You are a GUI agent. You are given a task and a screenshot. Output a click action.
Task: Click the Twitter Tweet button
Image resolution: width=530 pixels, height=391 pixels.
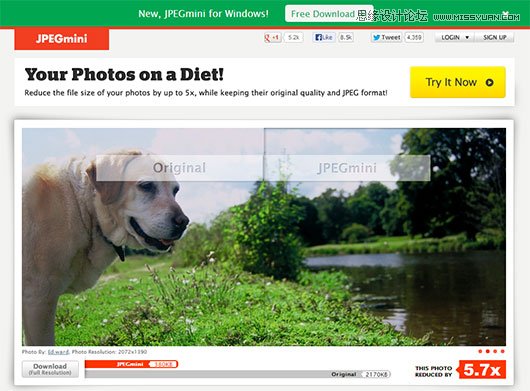386,37
